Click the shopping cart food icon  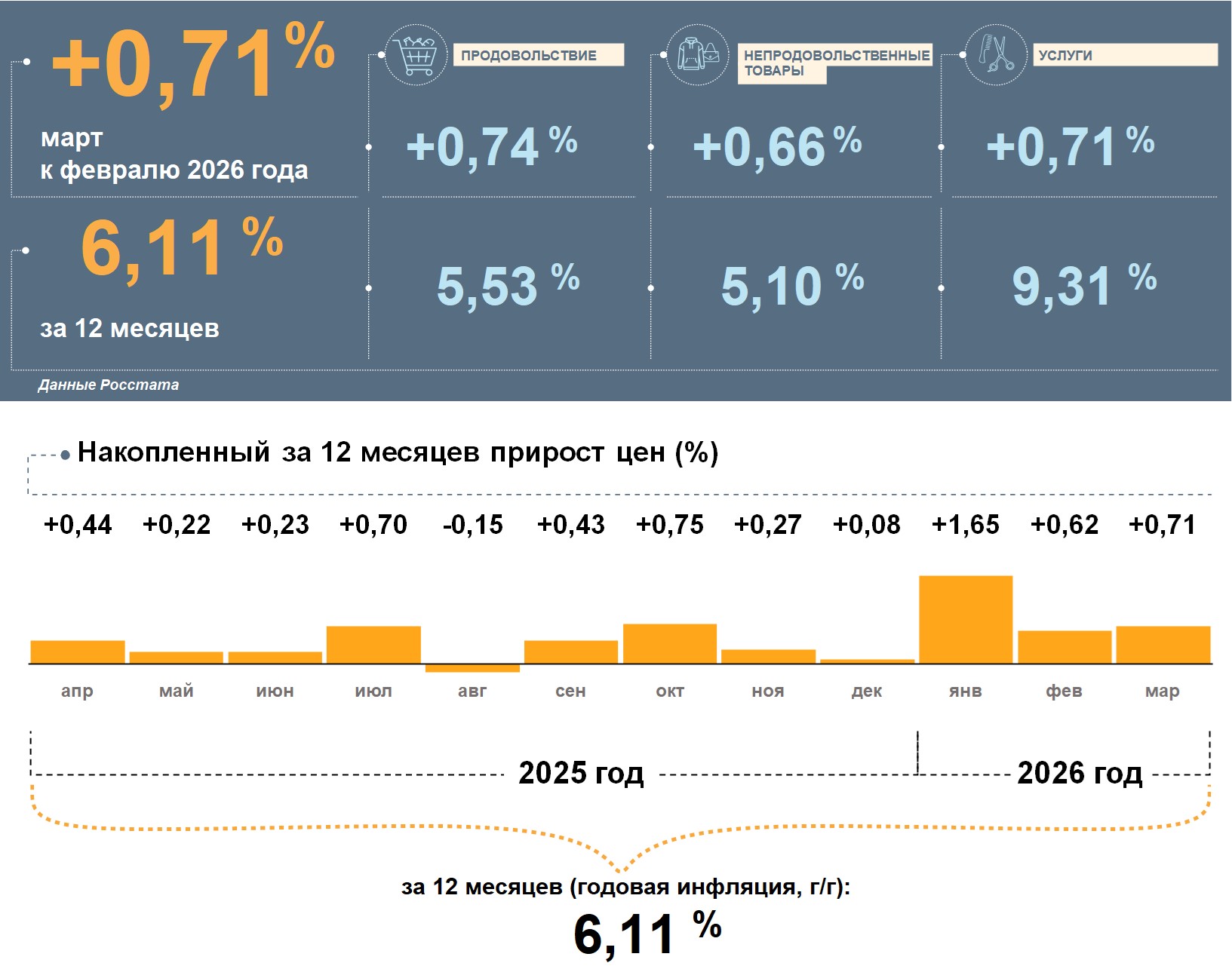tap(416, 55)
